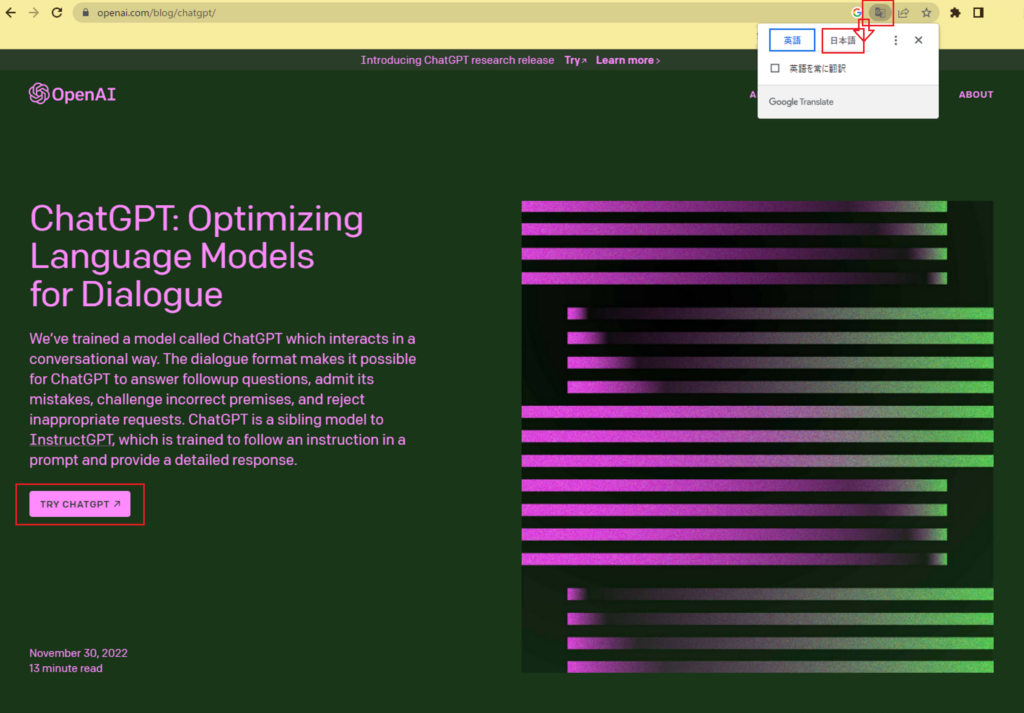The image size is (1024, 713).
Task: Click the browser back arrow
Action: [x=11, y=13]
